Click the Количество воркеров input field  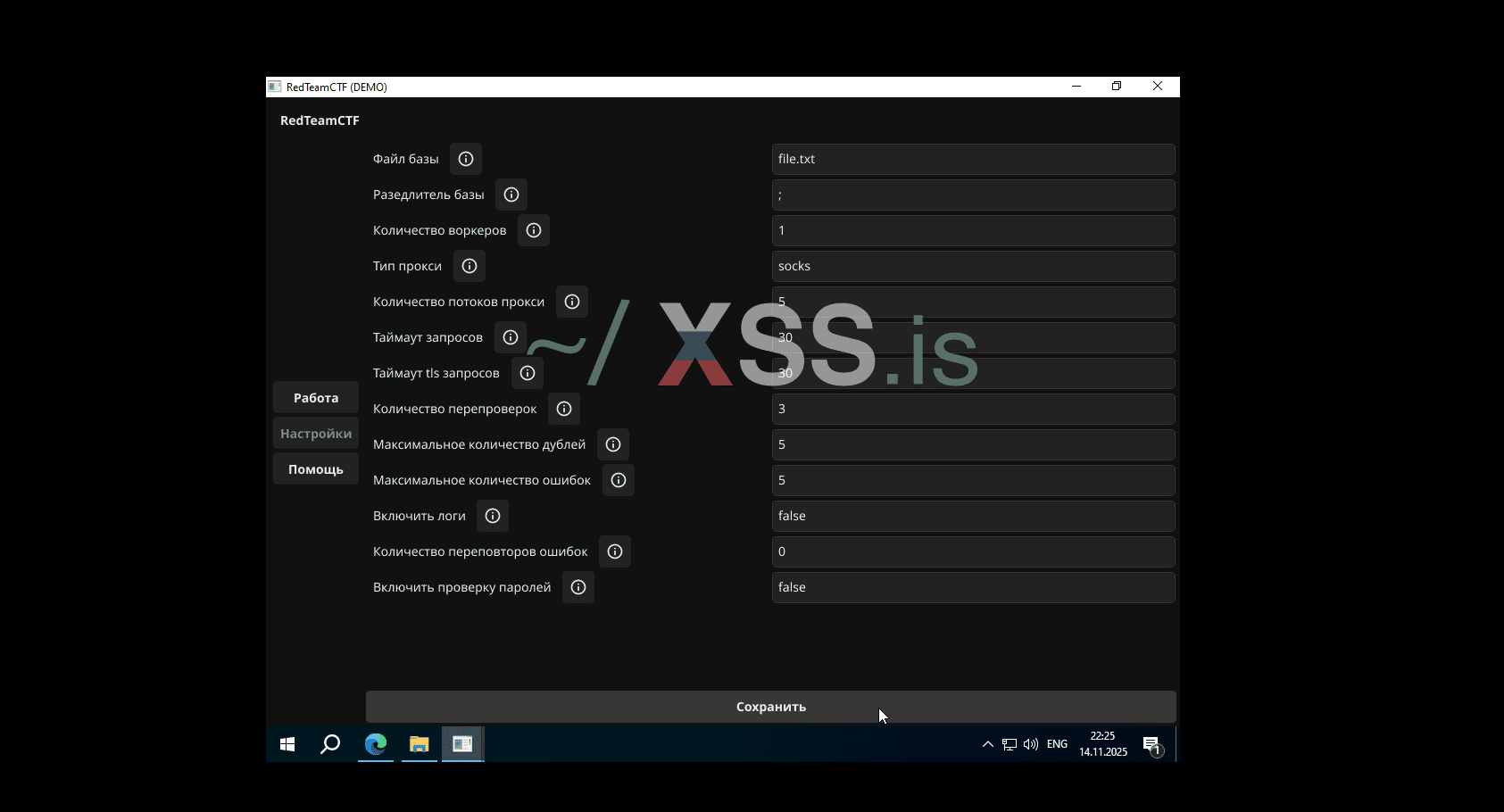pyautogui.click(x=973, y=230)
